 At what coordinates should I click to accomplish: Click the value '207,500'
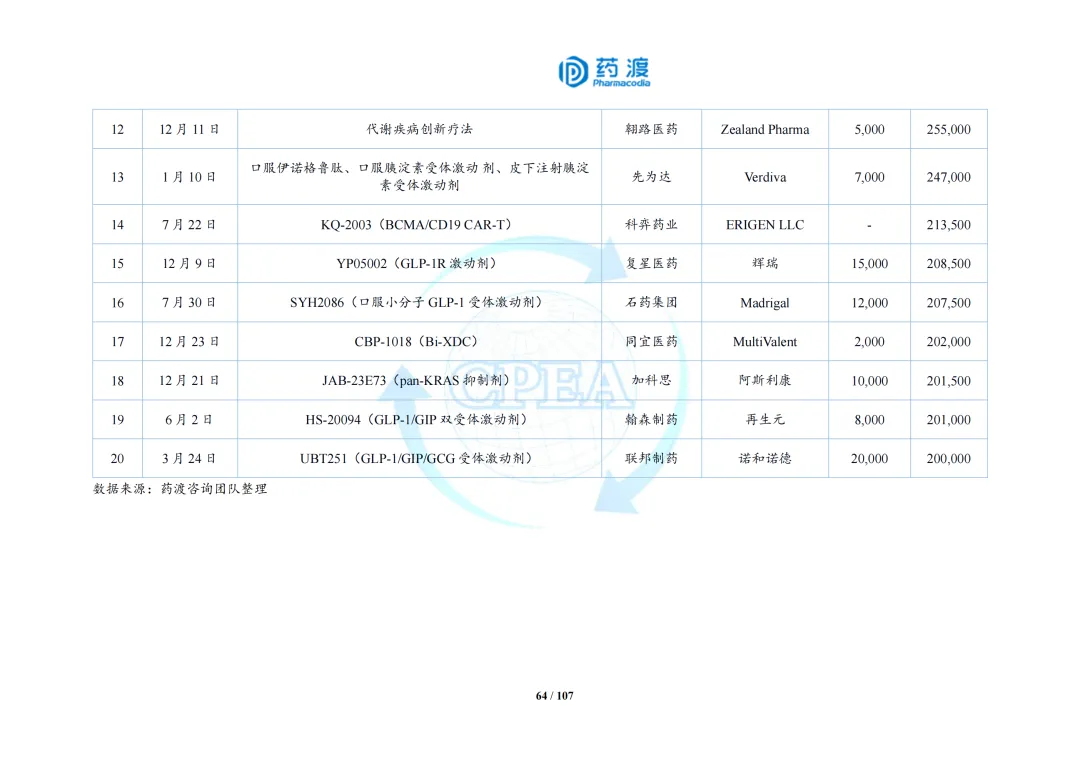948,302
